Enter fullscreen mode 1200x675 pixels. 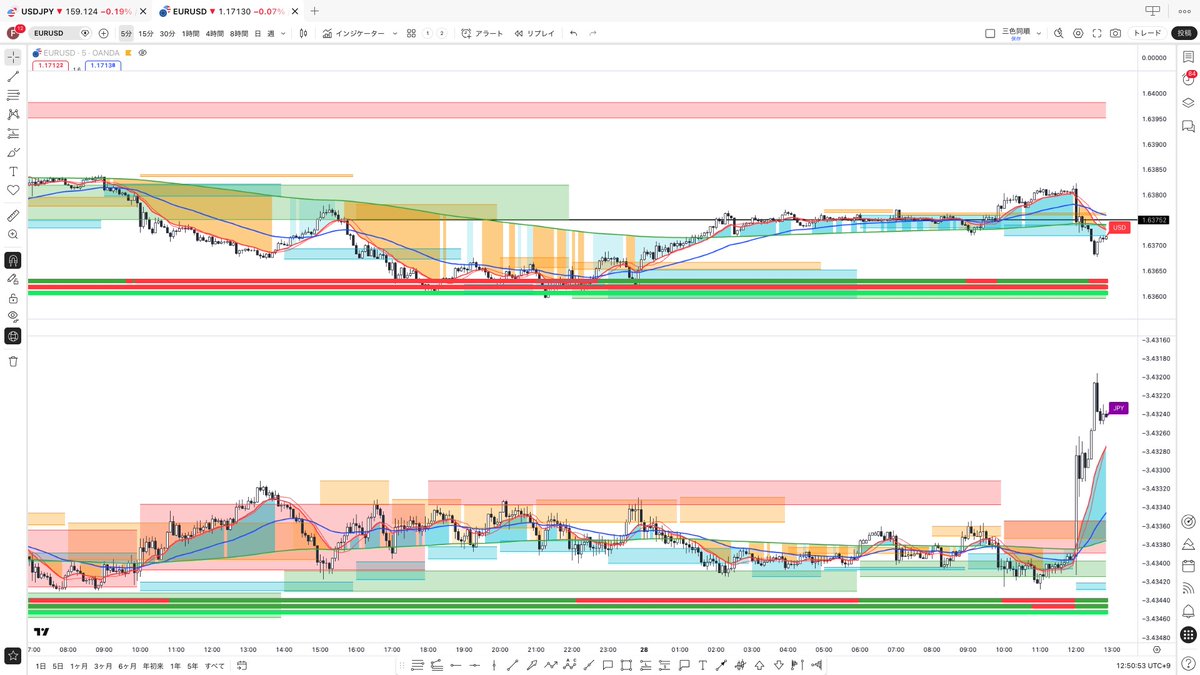[x=1097, y=33]
